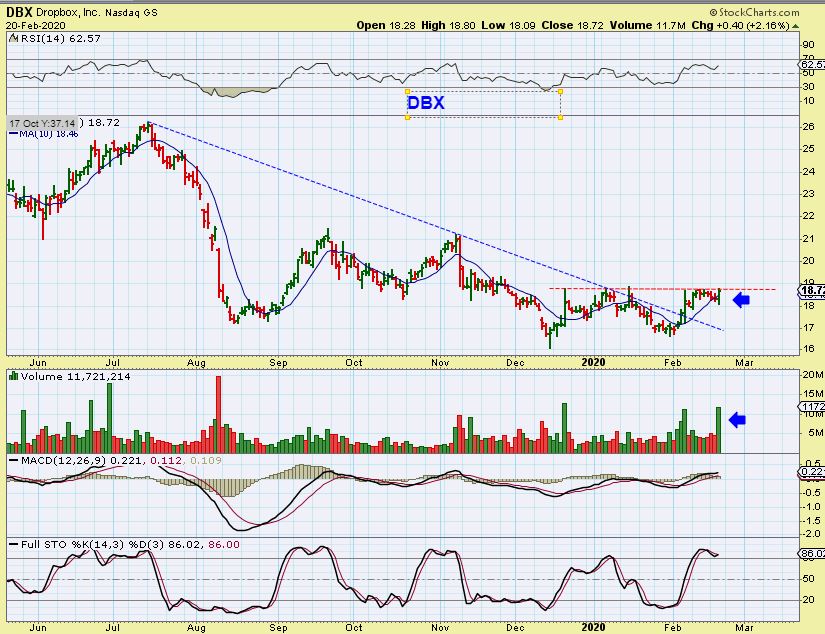Click the Volume 11,721,214 panel label
The width and height of the screenshot is (825, 634).
75,377
